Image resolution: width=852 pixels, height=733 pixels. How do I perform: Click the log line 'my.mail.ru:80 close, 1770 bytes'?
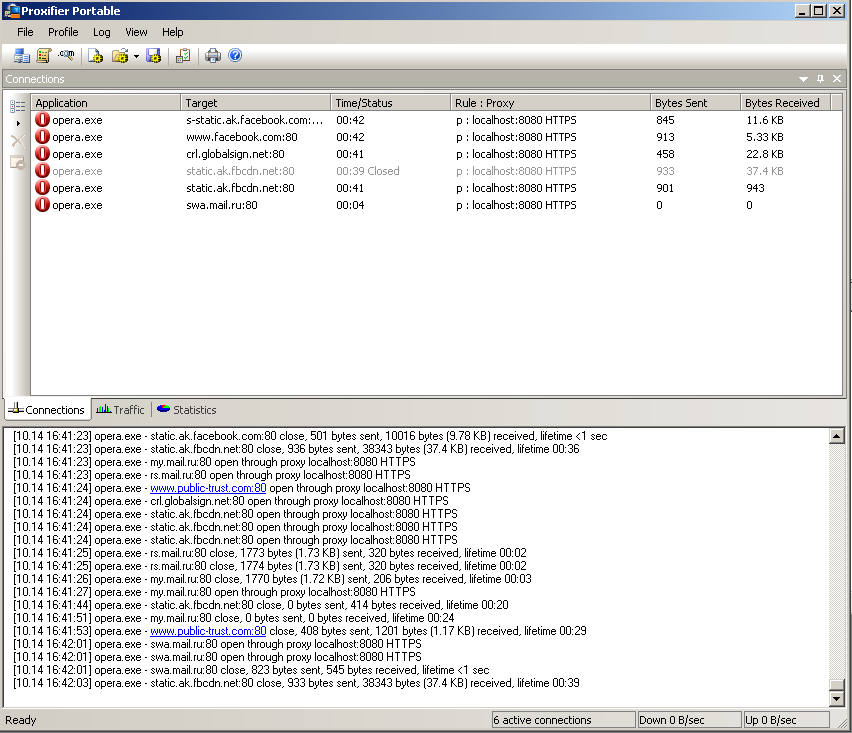pos(272,579)
